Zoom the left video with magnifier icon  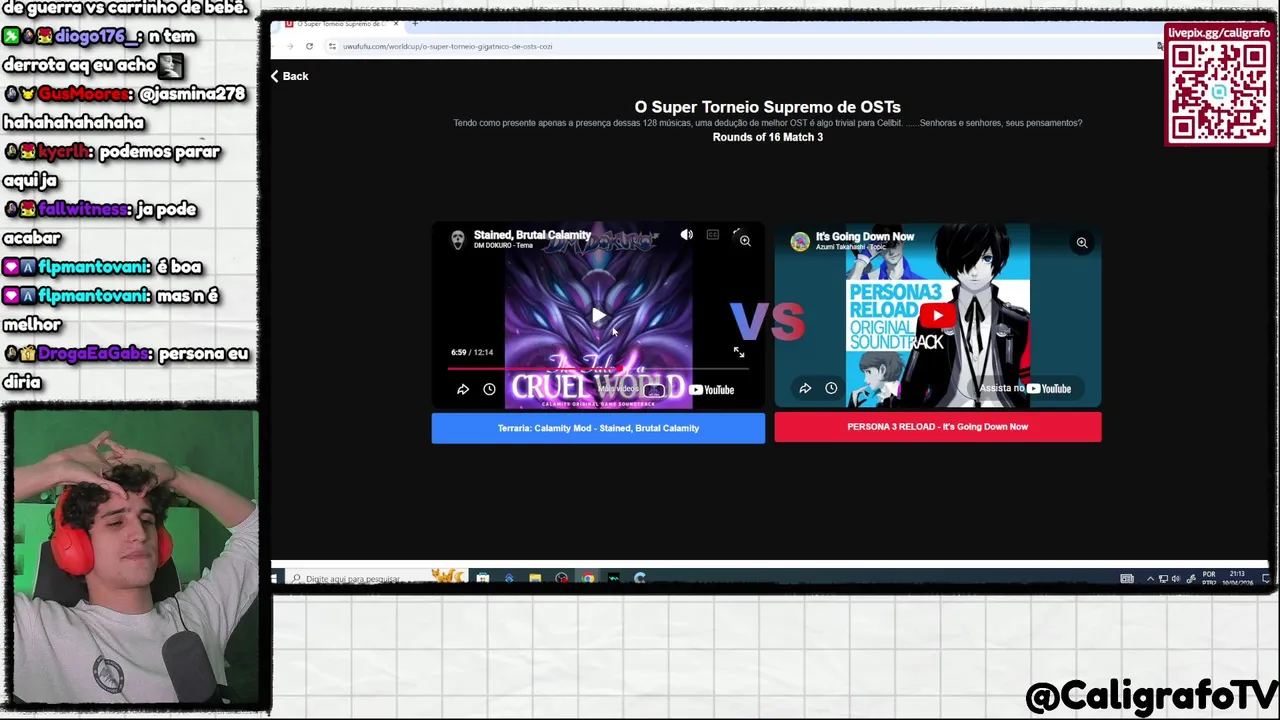[x=744, y=241]
